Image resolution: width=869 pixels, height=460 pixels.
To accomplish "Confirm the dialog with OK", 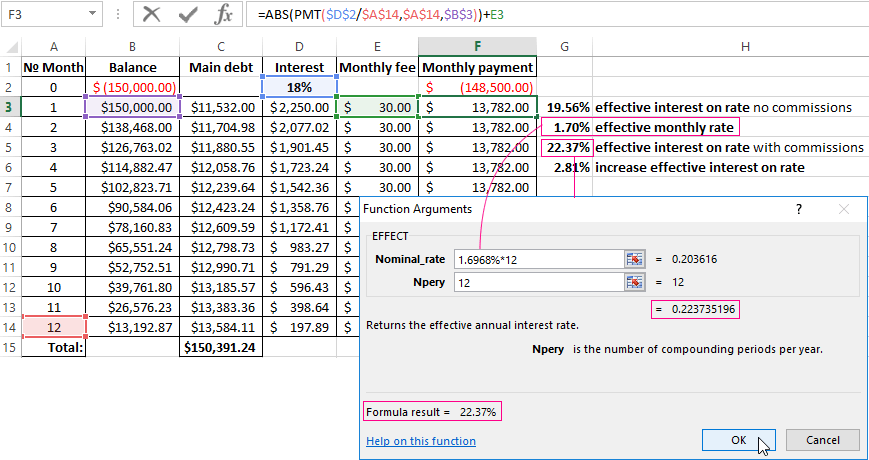I will (738, 440).
